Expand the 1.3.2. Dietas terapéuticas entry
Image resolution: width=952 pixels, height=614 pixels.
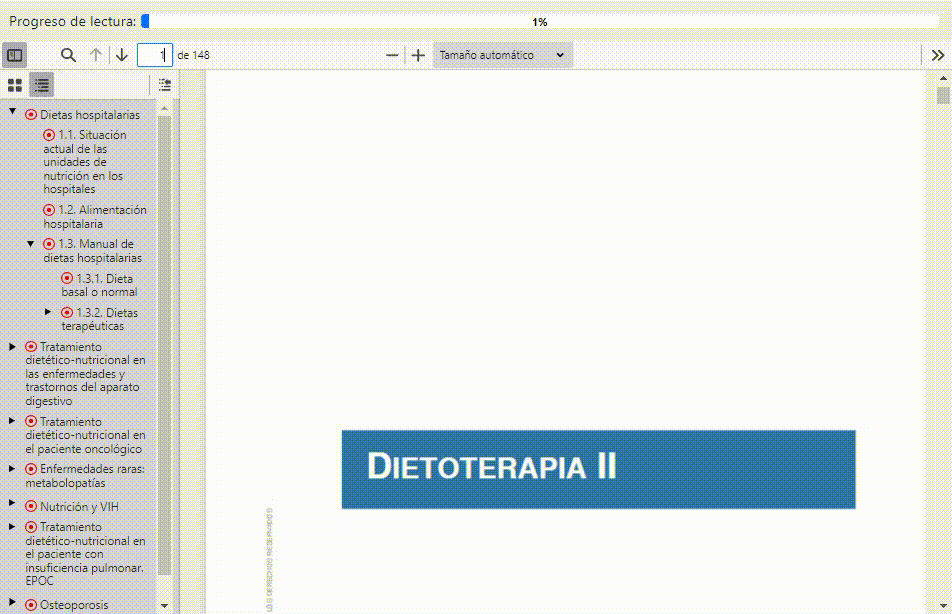49,312
